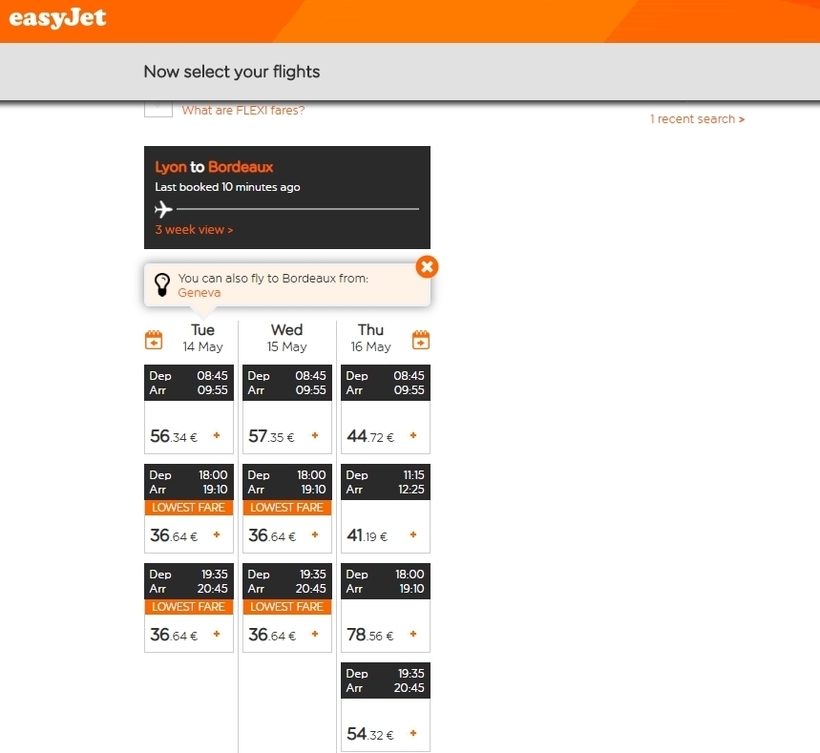This screenshot has width=820, height=753.
Task: Choose Thursday 11:15 flight at 41.19 €
Action: pyautogui.click(x=385, y=508)
